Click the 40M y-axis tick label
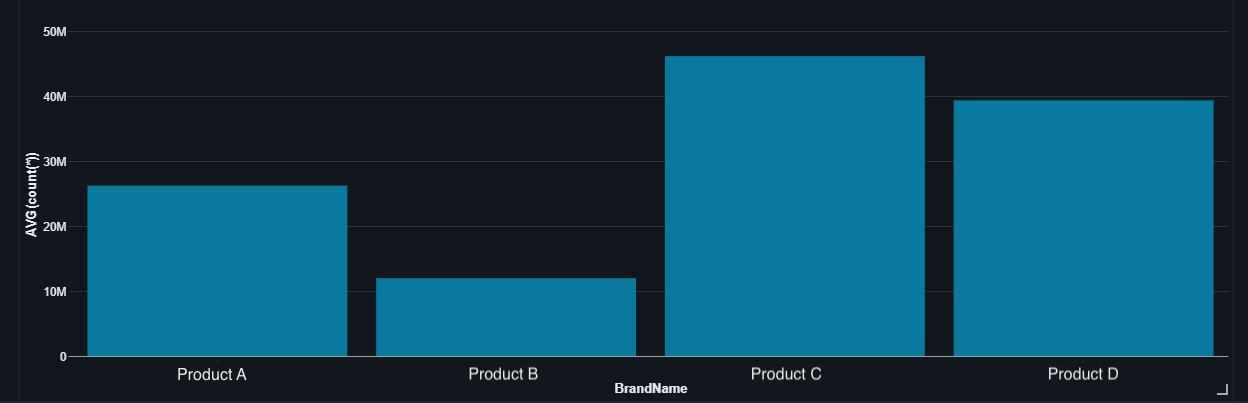 tap(55, 97)
